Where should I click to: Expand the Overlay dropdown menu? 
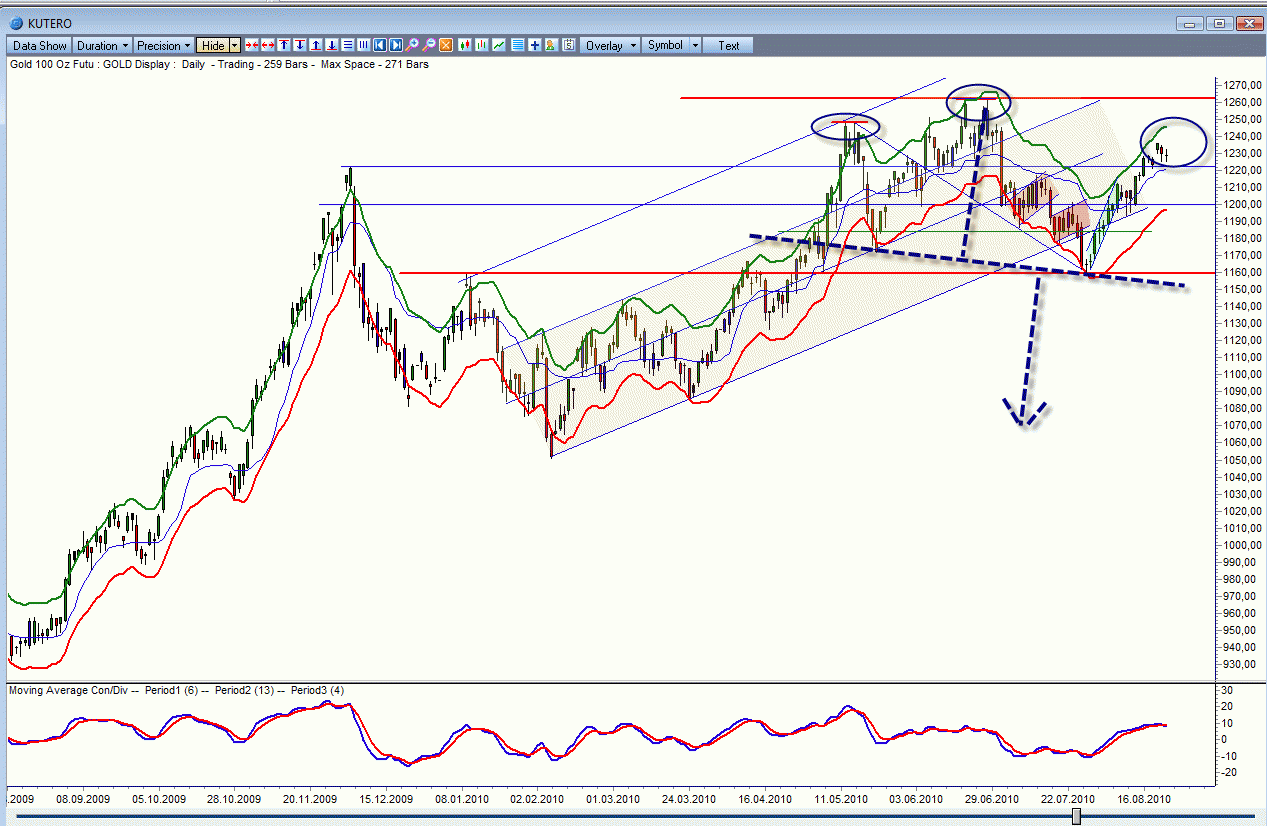pos(611,45)
